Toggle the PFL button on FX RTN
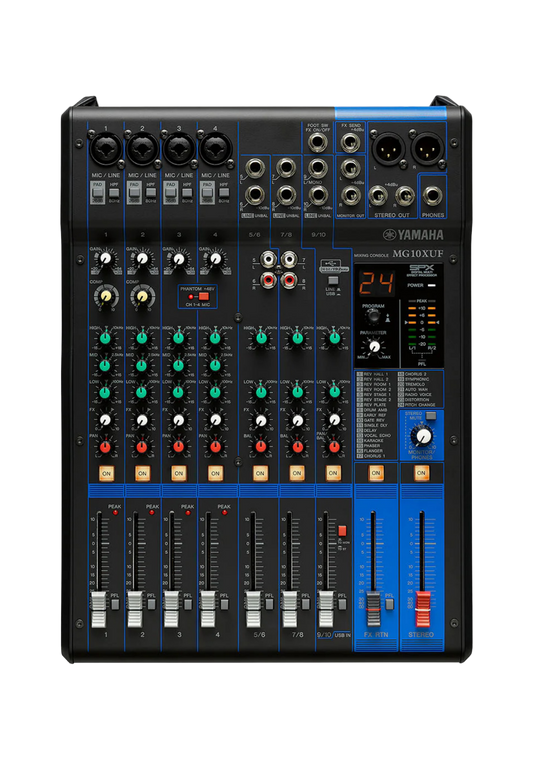 coord(389,604)
